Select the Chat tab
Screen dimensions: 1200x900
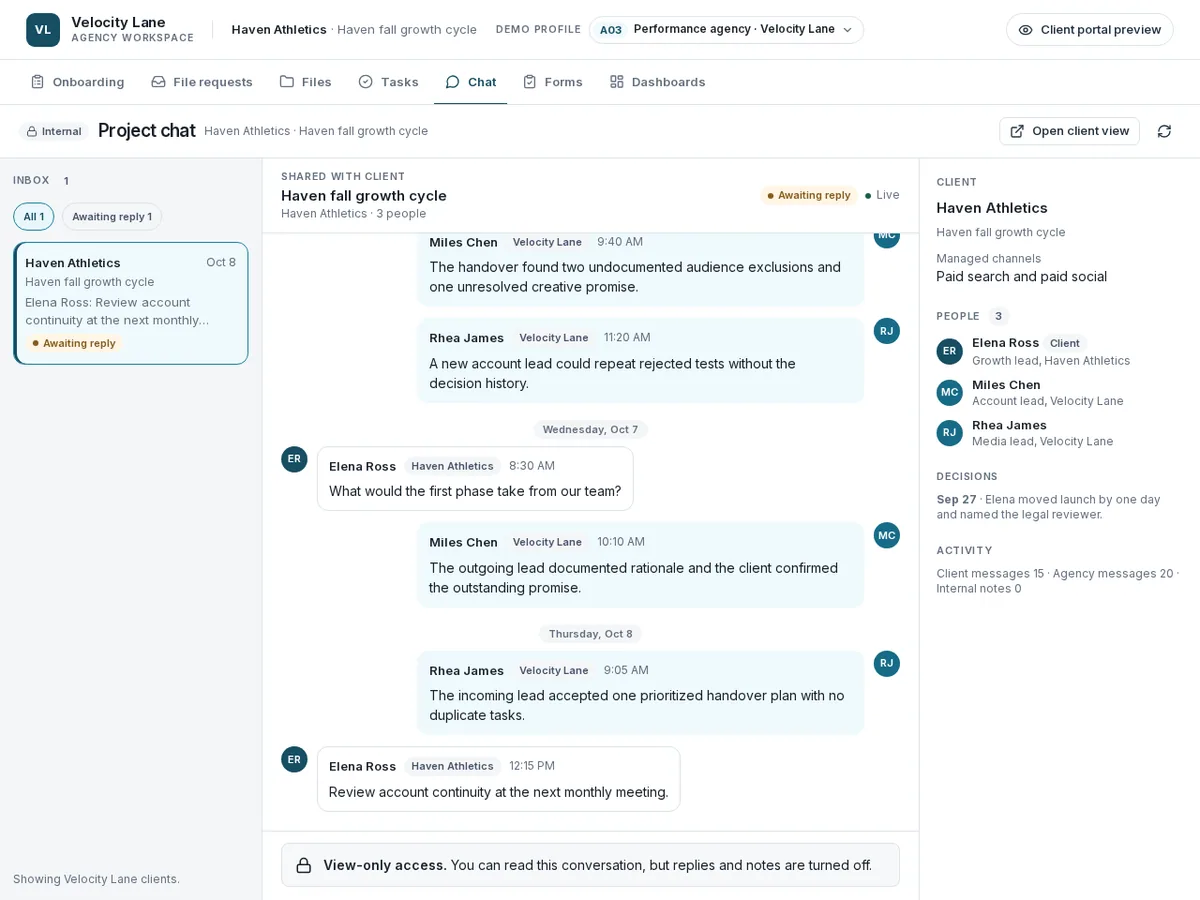pos(470,82)
